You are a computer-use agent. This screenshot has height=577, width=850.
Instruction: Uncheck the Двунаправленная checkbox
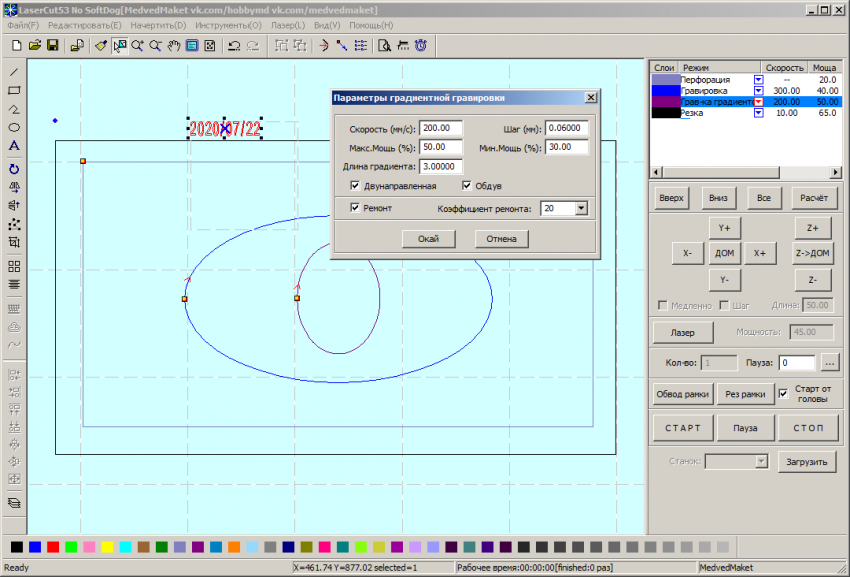point(356,186)
